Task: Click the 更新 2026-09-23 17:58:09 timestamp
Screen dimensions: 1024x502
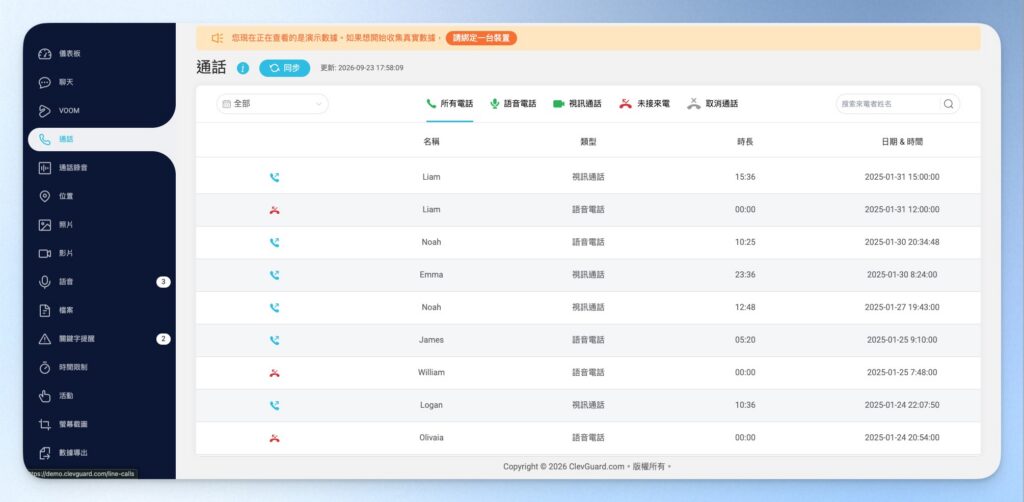Action: [362, 68]
